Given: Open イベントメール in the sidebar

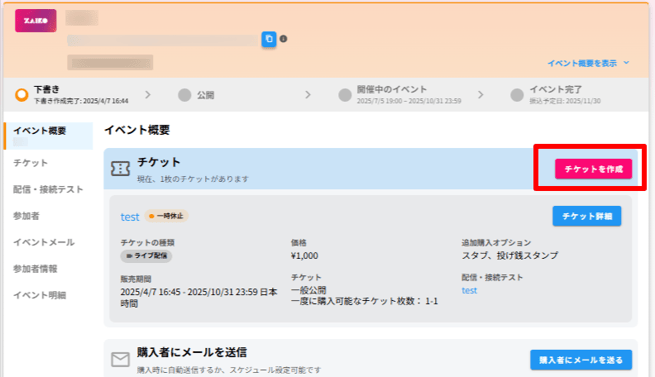Looking at the screenshot, I should click(43, 242).
